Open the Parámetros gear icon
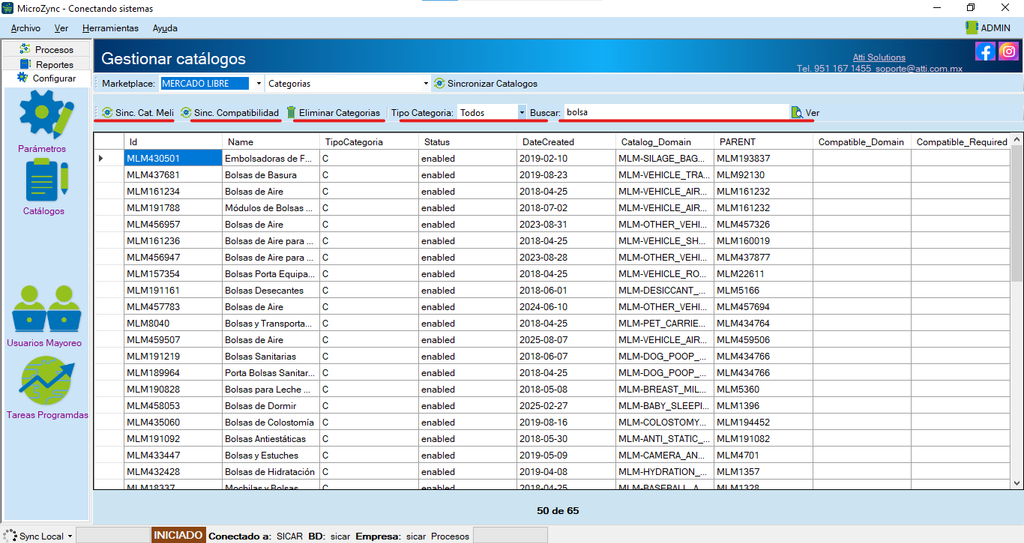The image size is (1024, 543). tap(46, 112)
